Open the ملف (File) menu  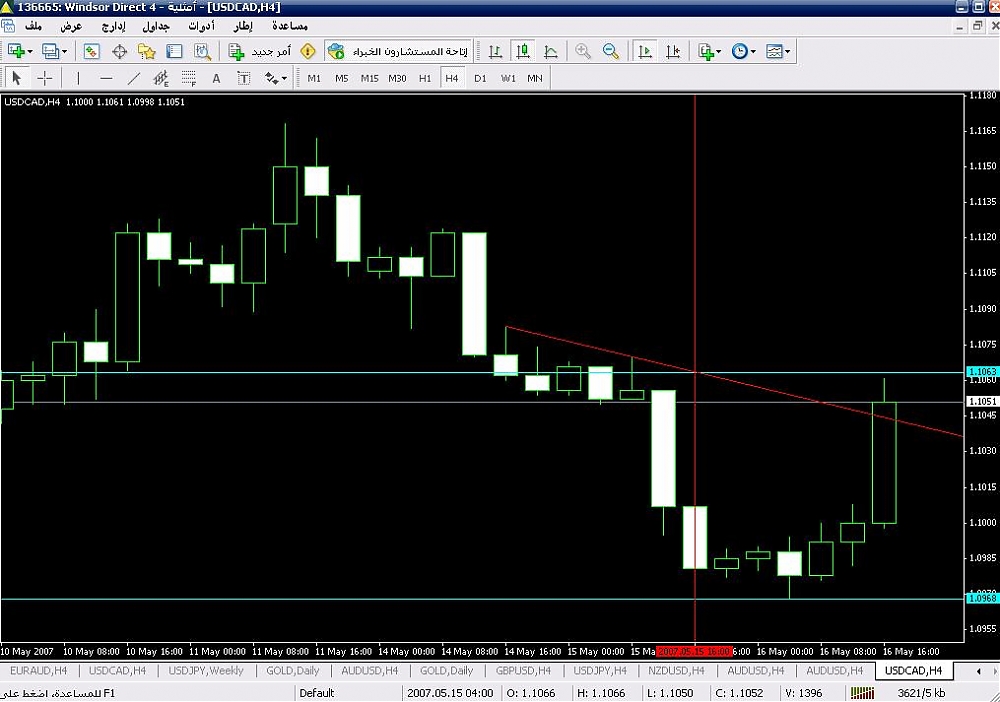click(33, 26)
